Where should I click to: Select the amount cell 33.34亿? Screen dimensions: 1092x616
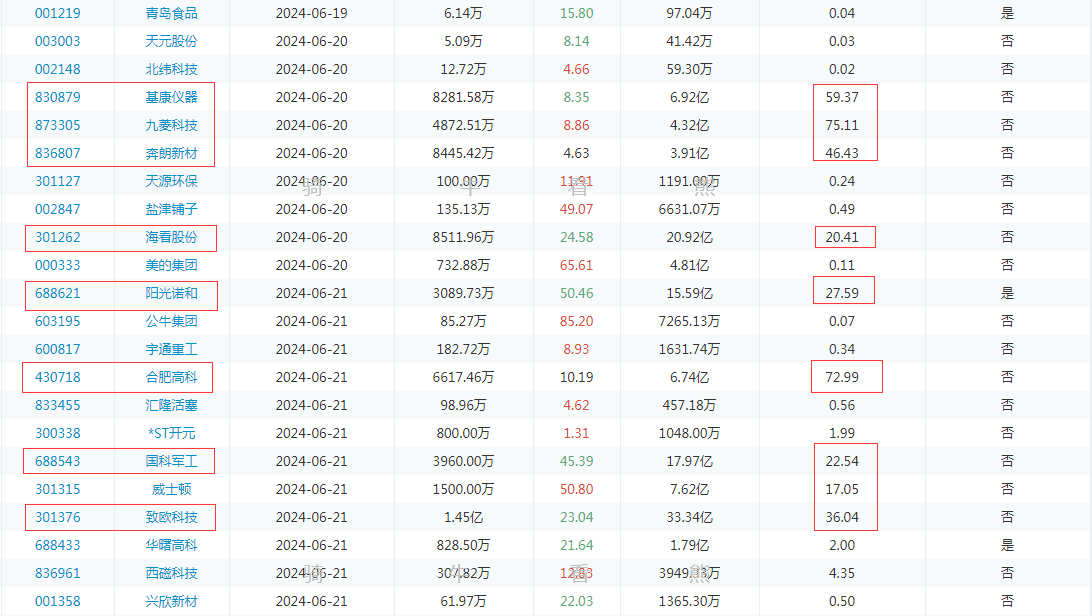[x=689, y=517]
